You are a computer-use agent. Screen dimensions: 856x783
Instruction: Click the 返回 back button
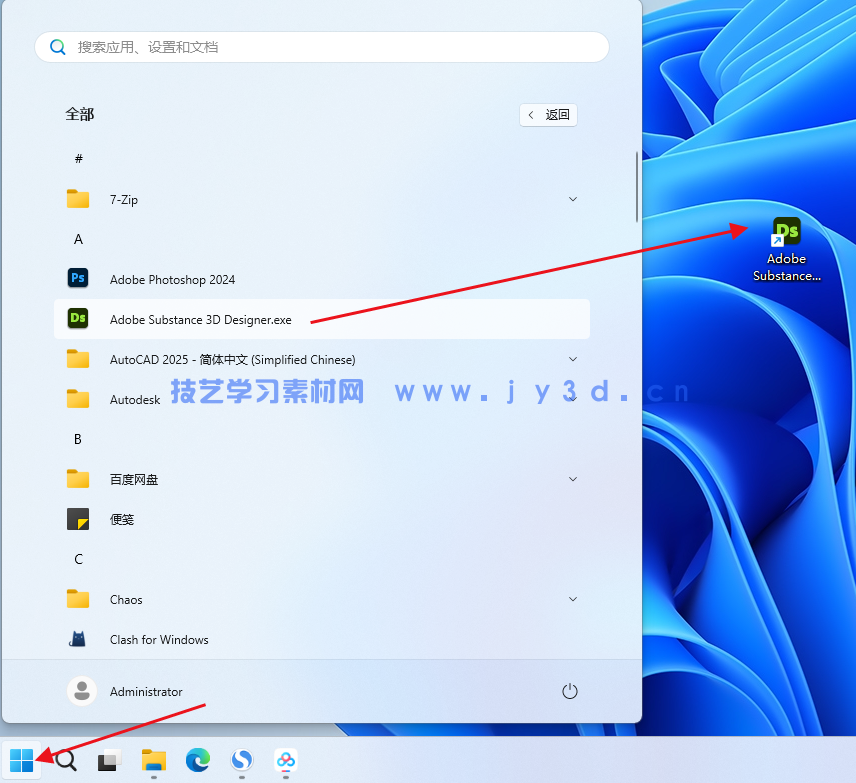coord(548,115)
